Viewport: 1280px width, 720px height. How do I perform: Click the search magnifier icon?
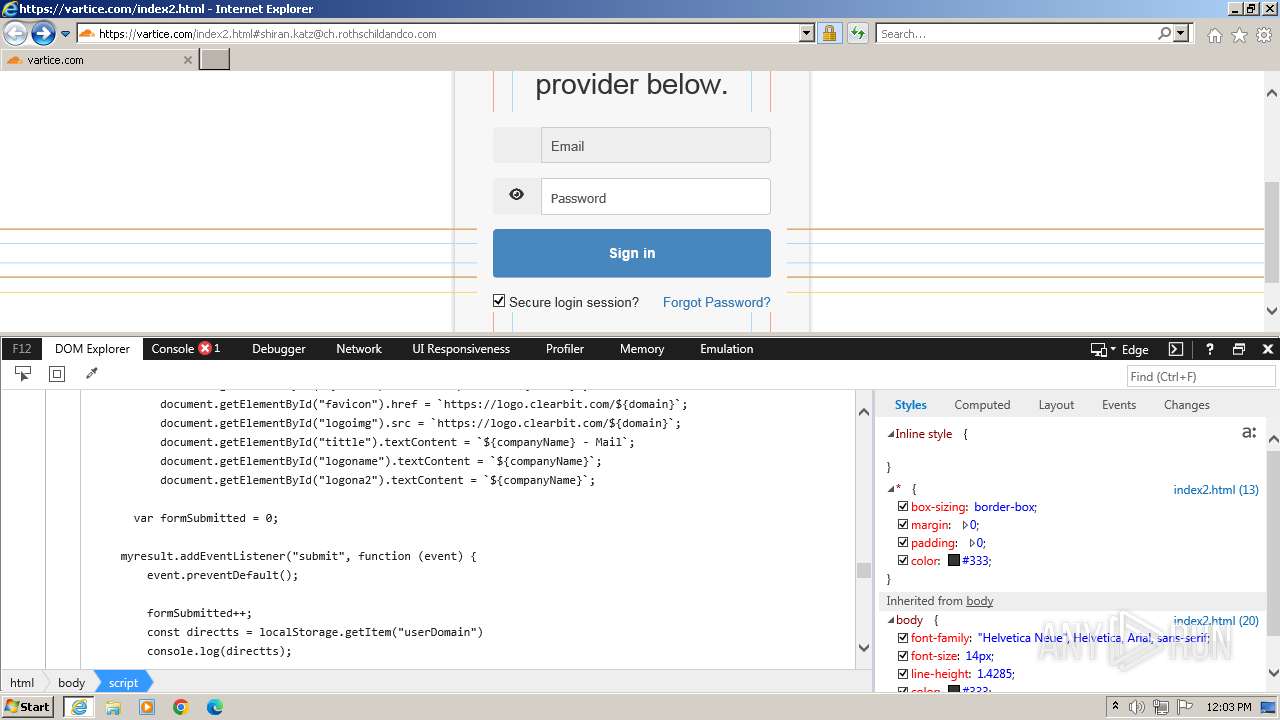point(1164,33)
